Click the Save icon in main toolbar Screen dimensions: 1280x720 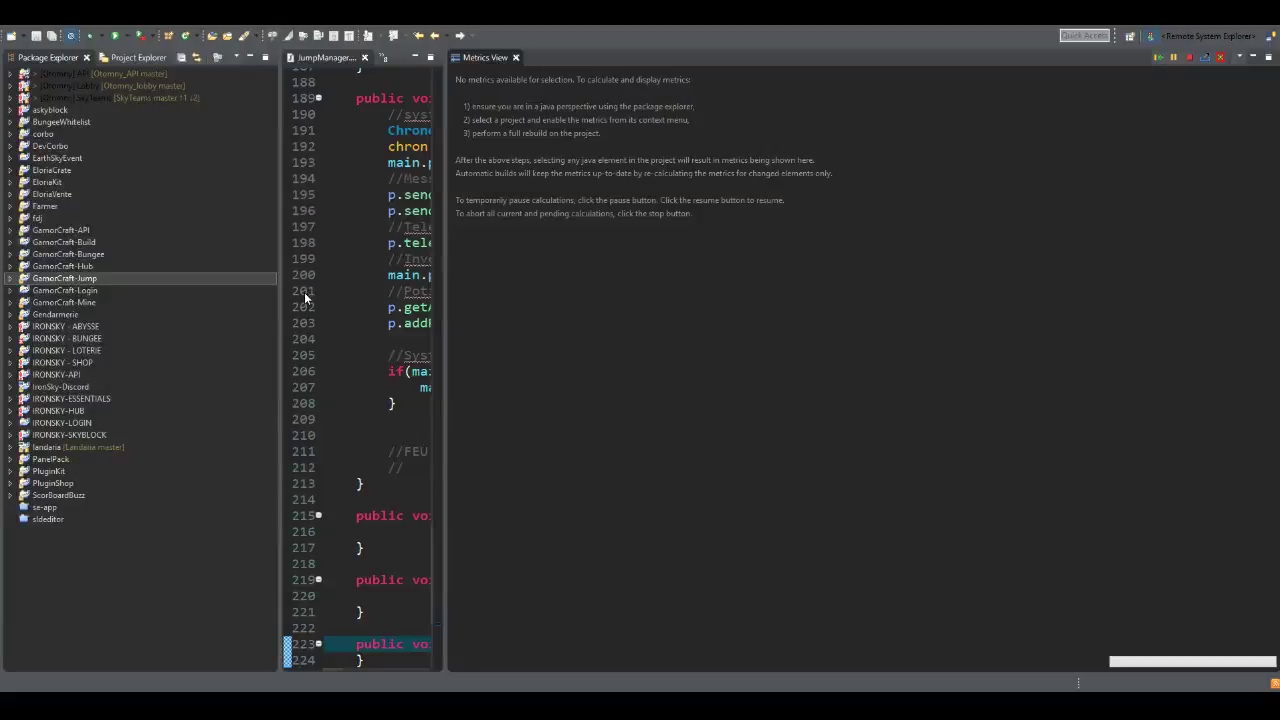point(36,36)
